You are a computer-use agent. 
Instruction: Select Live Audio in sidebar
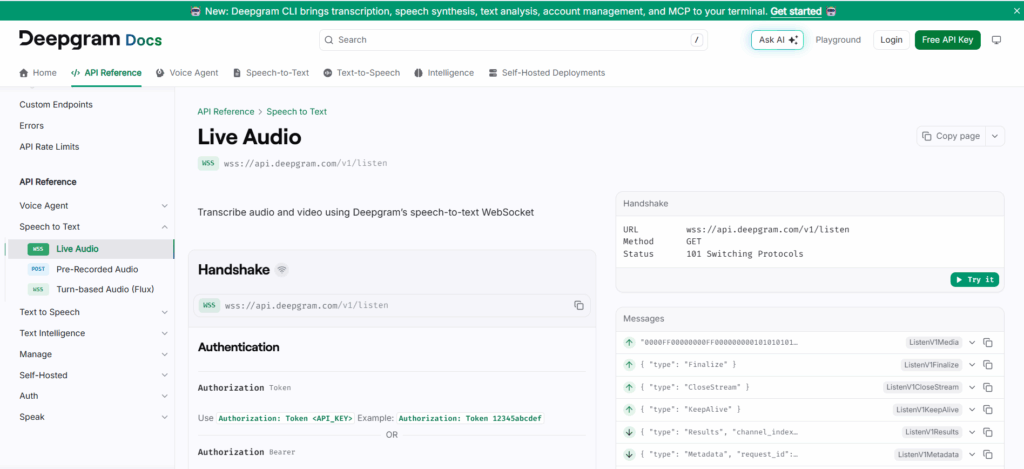(91, 249)
